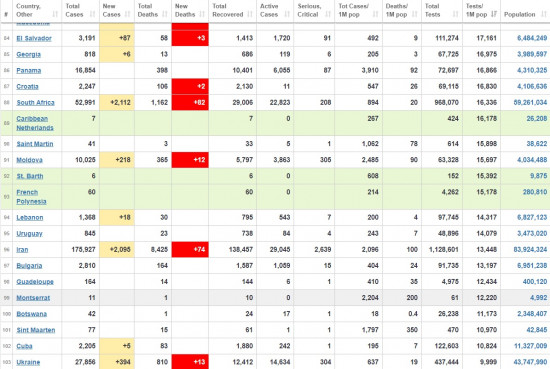The width and height of the screenshot is (550, 369).
Task: Select South Africa new cases +2,112 cell
Action: (x=117, y=103)
